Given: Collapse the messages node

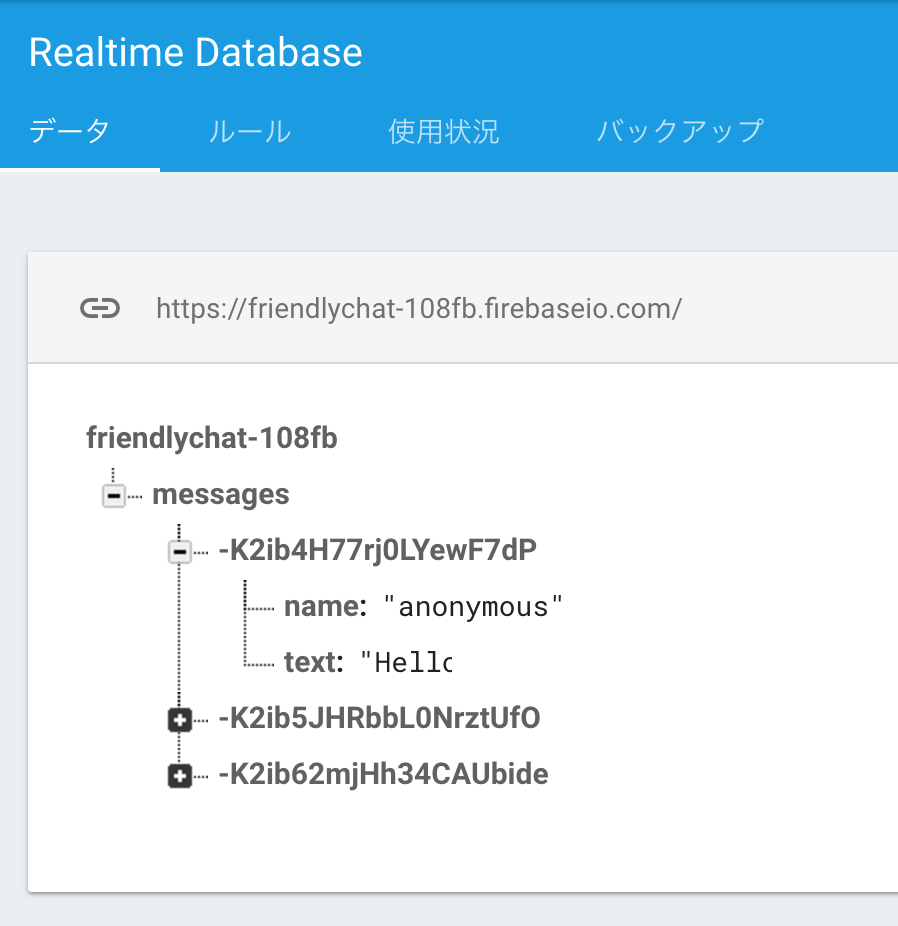Looking at the screenshot, I should pyautogui.click(x=114, y=495).
